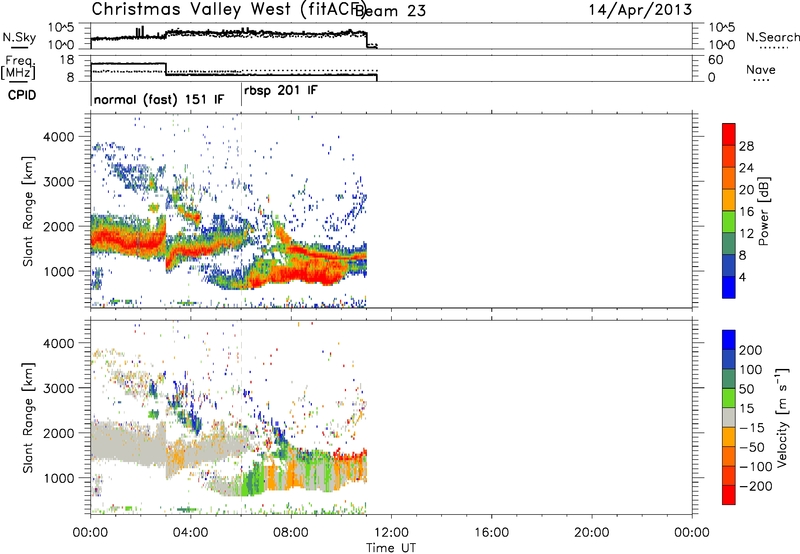This screenshot has width=800, height=554.
Task: Click the gray ground-scatter band in velocity panel
Action: 128,441
